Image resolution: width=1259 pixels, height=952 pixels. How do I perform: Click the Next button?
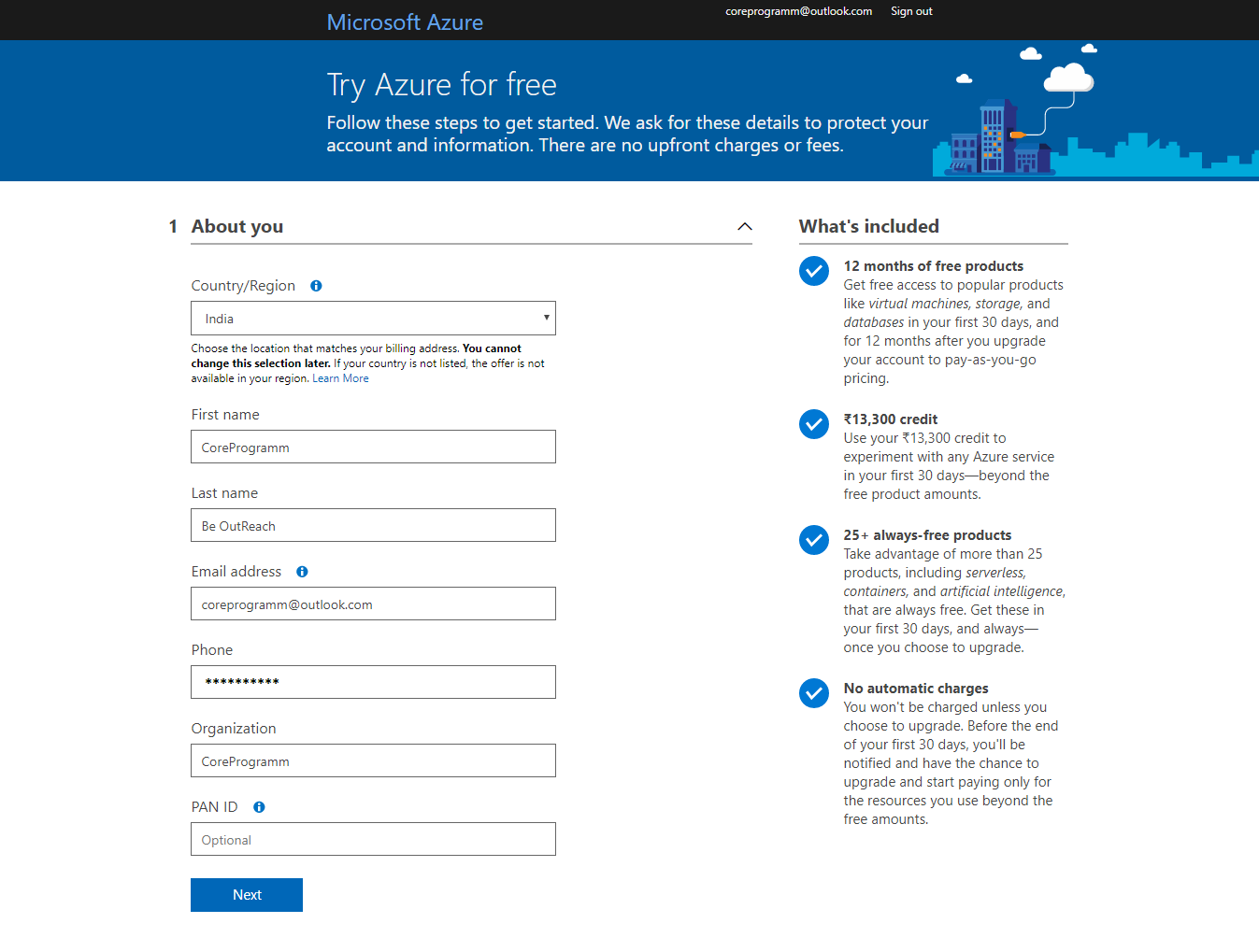click(247, 895)
